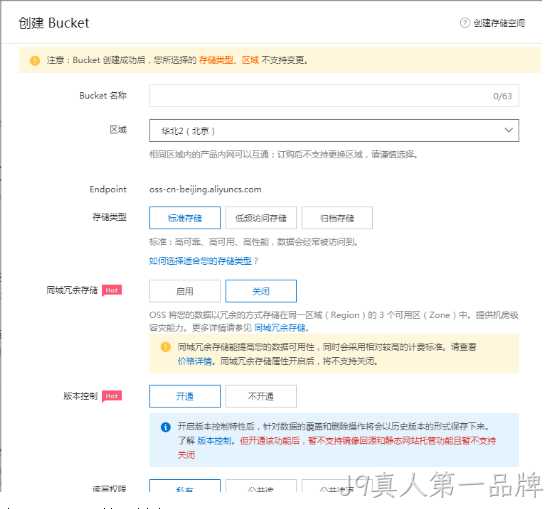The width and height of the screenshot is (558, 509).
Task: Open the 价格详情 link
Action: click(x=195, y=361)
